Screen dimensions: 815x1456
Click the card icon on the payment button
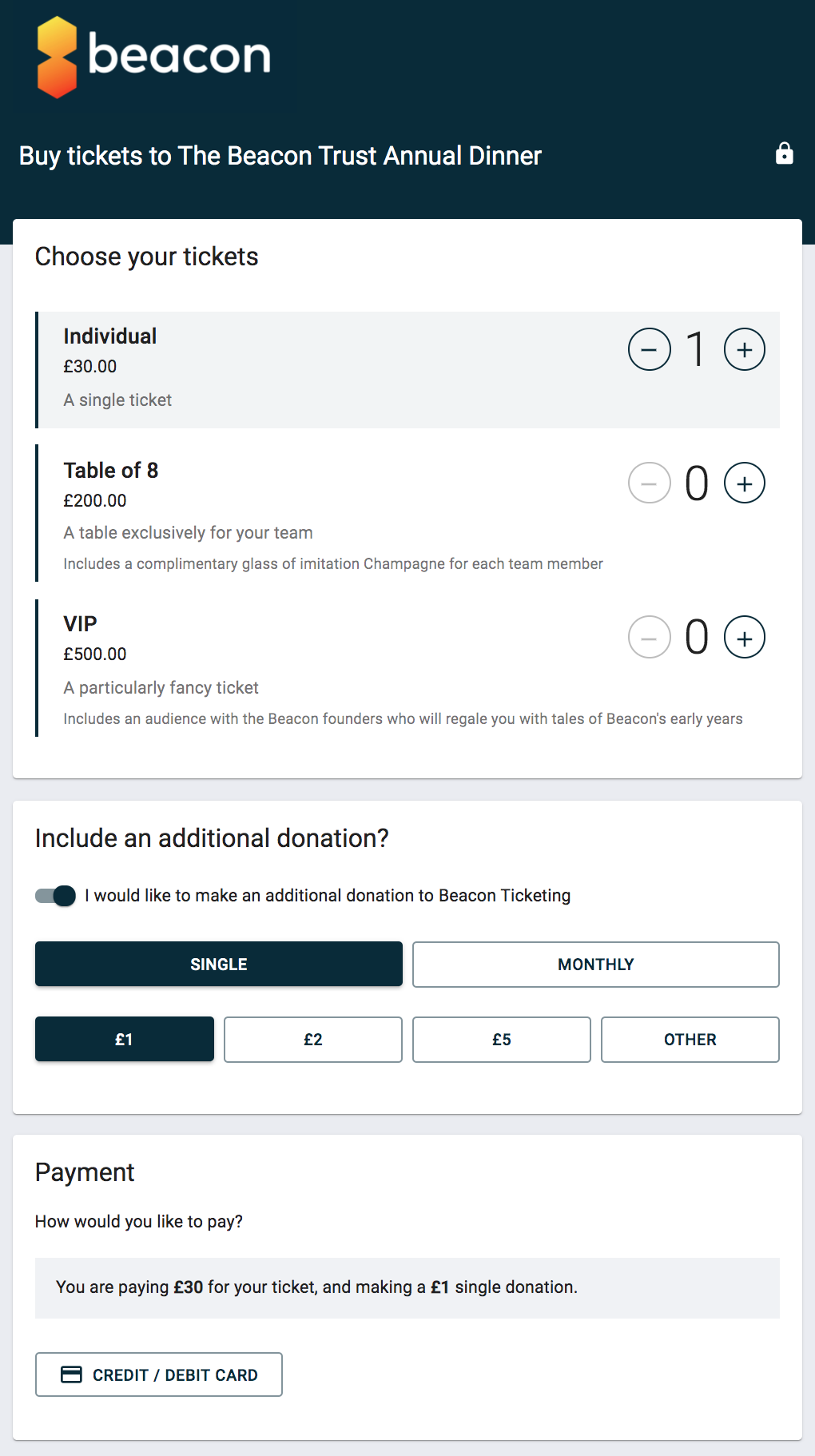(72, 1374)
